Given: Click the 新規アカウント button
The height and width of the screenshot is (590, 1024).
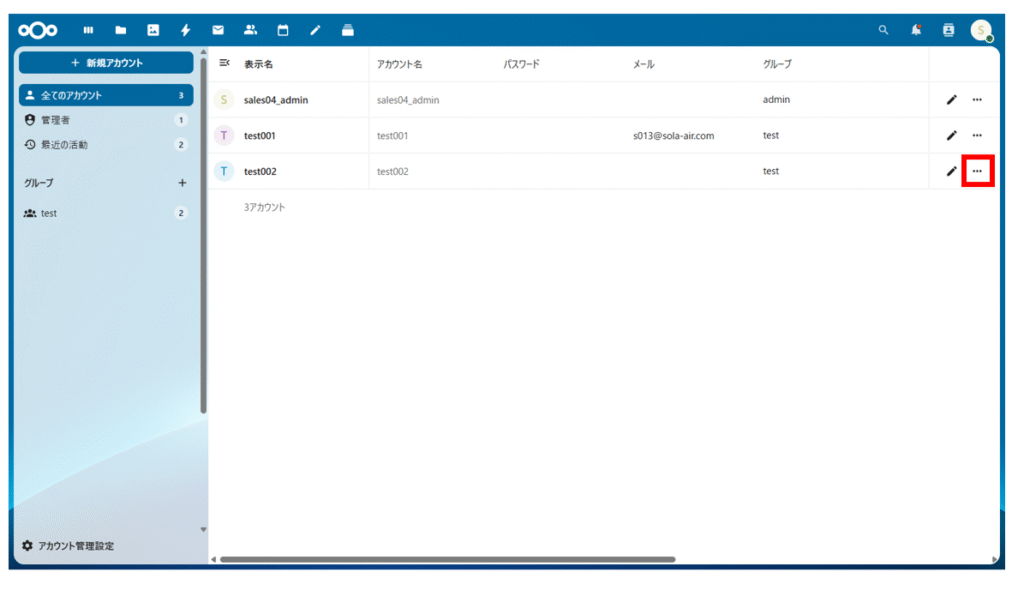Looking at the screenshot, I should [x=106, y=62].
